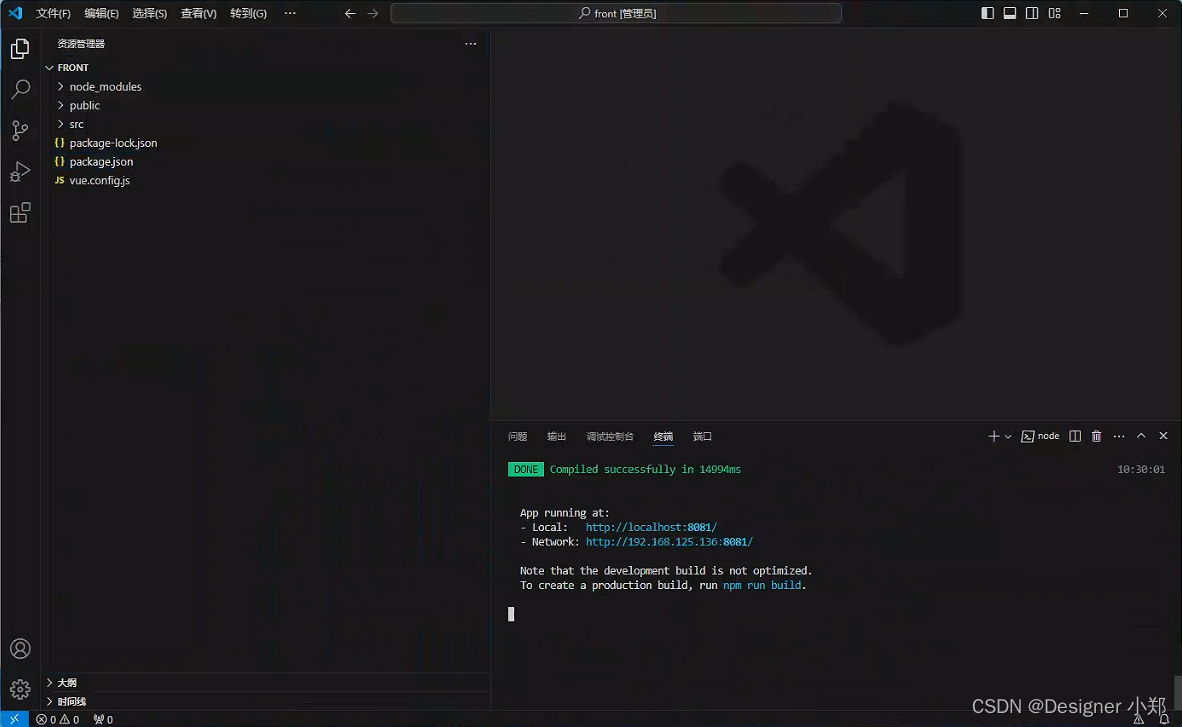Open the Explorer view in activity bar
This screenshot has width=1182, height=727.
(20, 49)
